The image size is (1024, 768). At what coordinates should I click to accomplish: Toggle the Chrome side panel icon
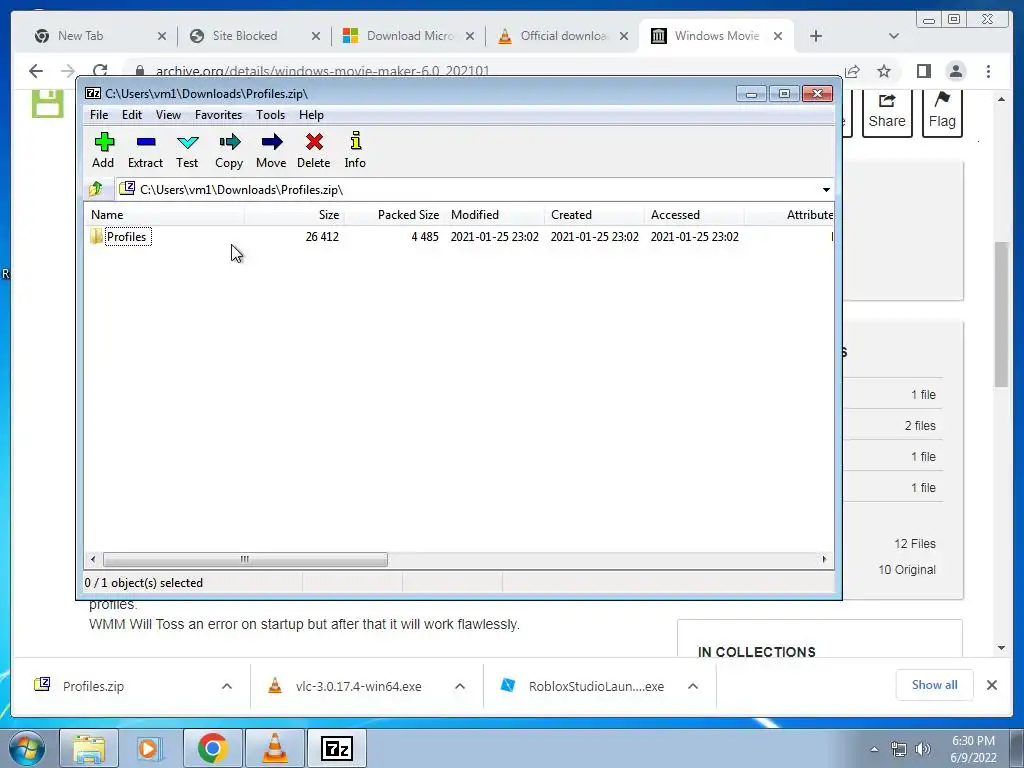pyautogui.click(x=923, y=71)
